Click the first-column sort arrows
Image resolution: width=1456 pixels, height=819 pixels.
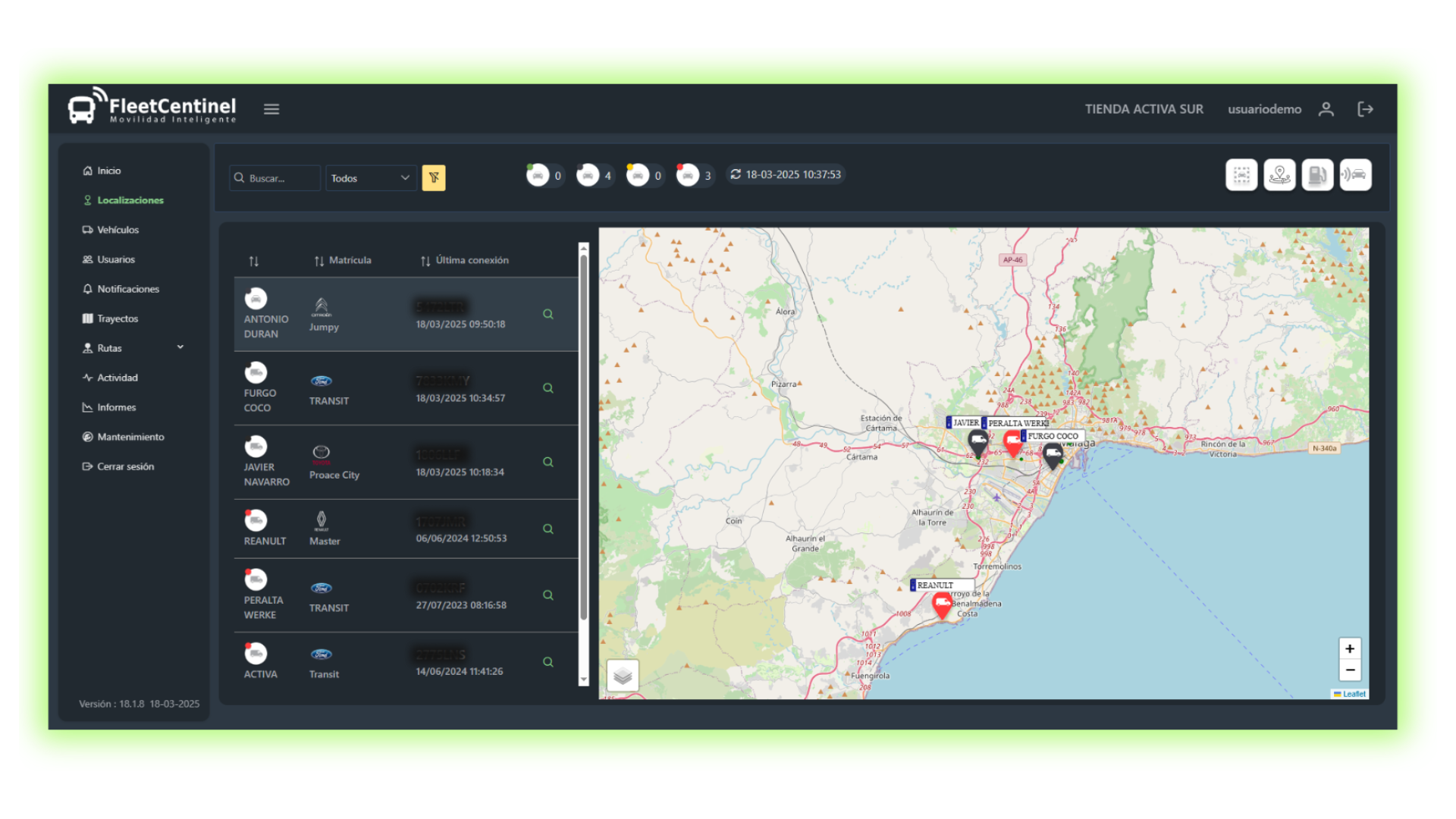[254, 261]
